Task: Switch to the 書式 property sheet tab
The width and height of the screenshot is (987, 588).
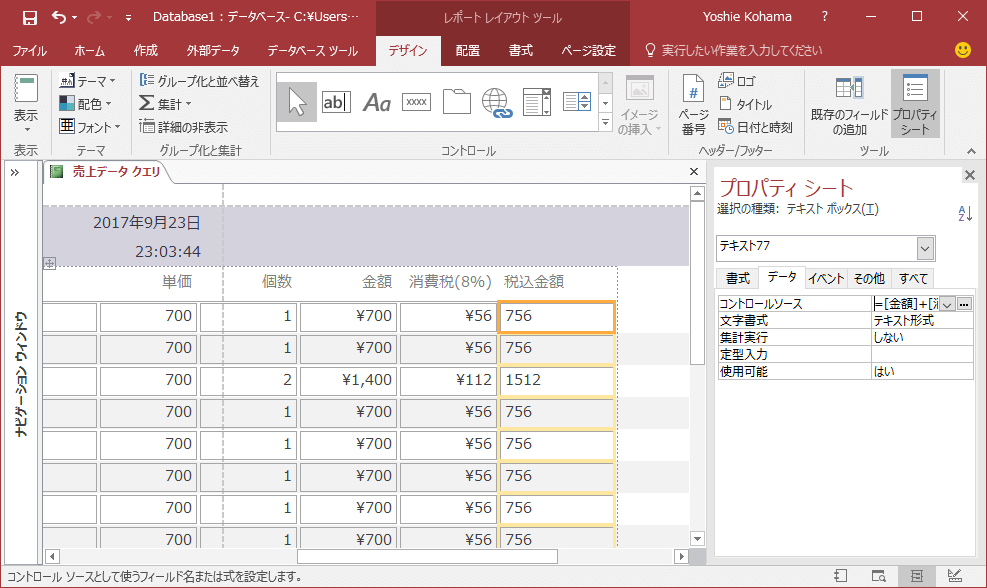Action: (737, 278)
